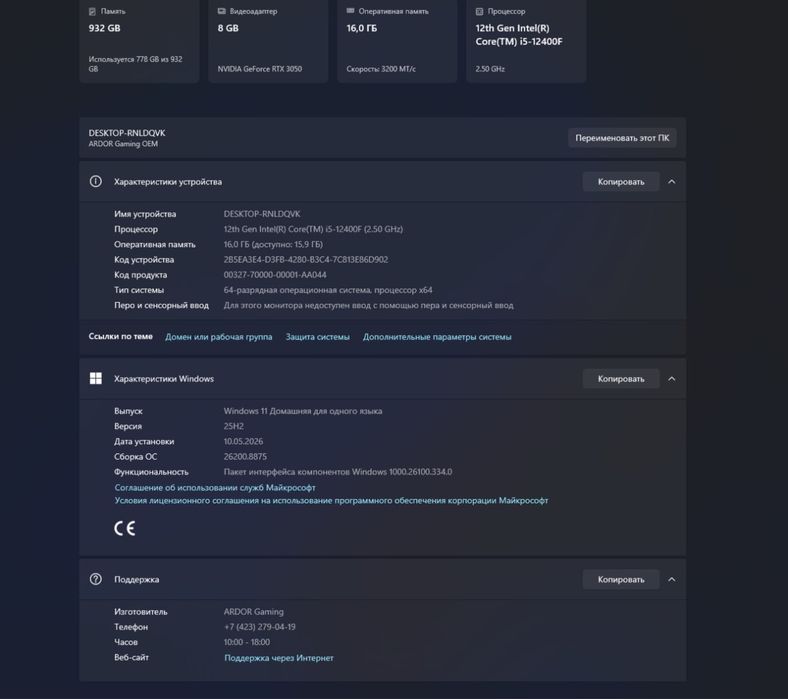Click the 2.50 GHz text on processor card
Screen dimensions: 788x699
click(x=490, y=69)
